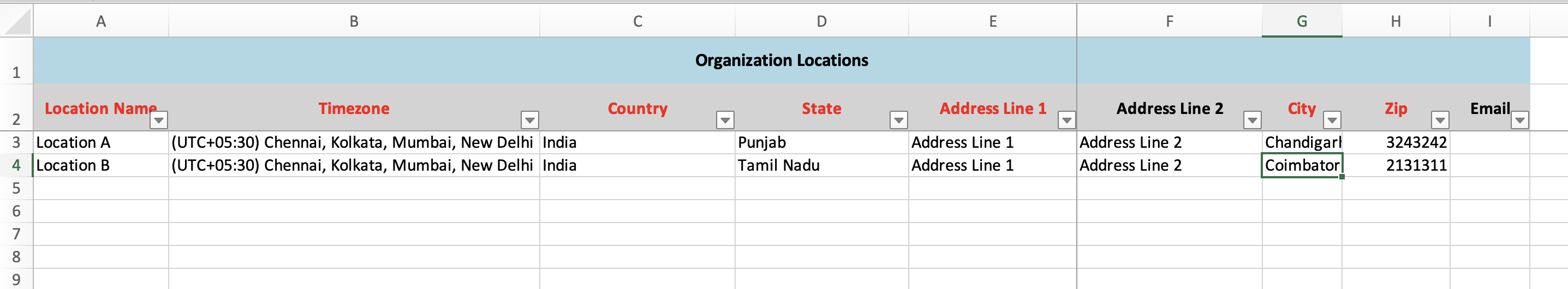Open the Email column filter dropdown

click(1519, 120)
